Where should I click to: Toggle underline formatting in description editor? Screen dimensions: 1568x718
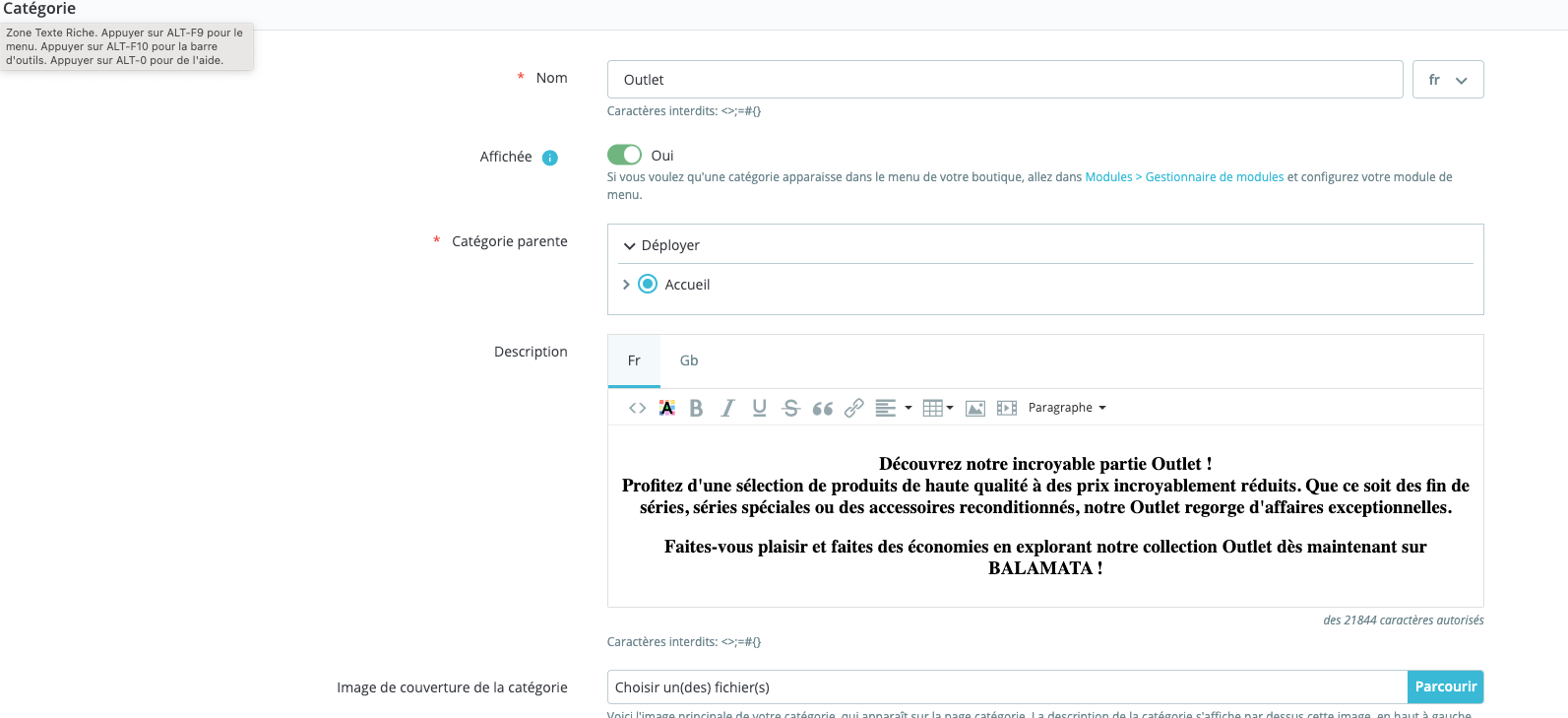[759, 408]
